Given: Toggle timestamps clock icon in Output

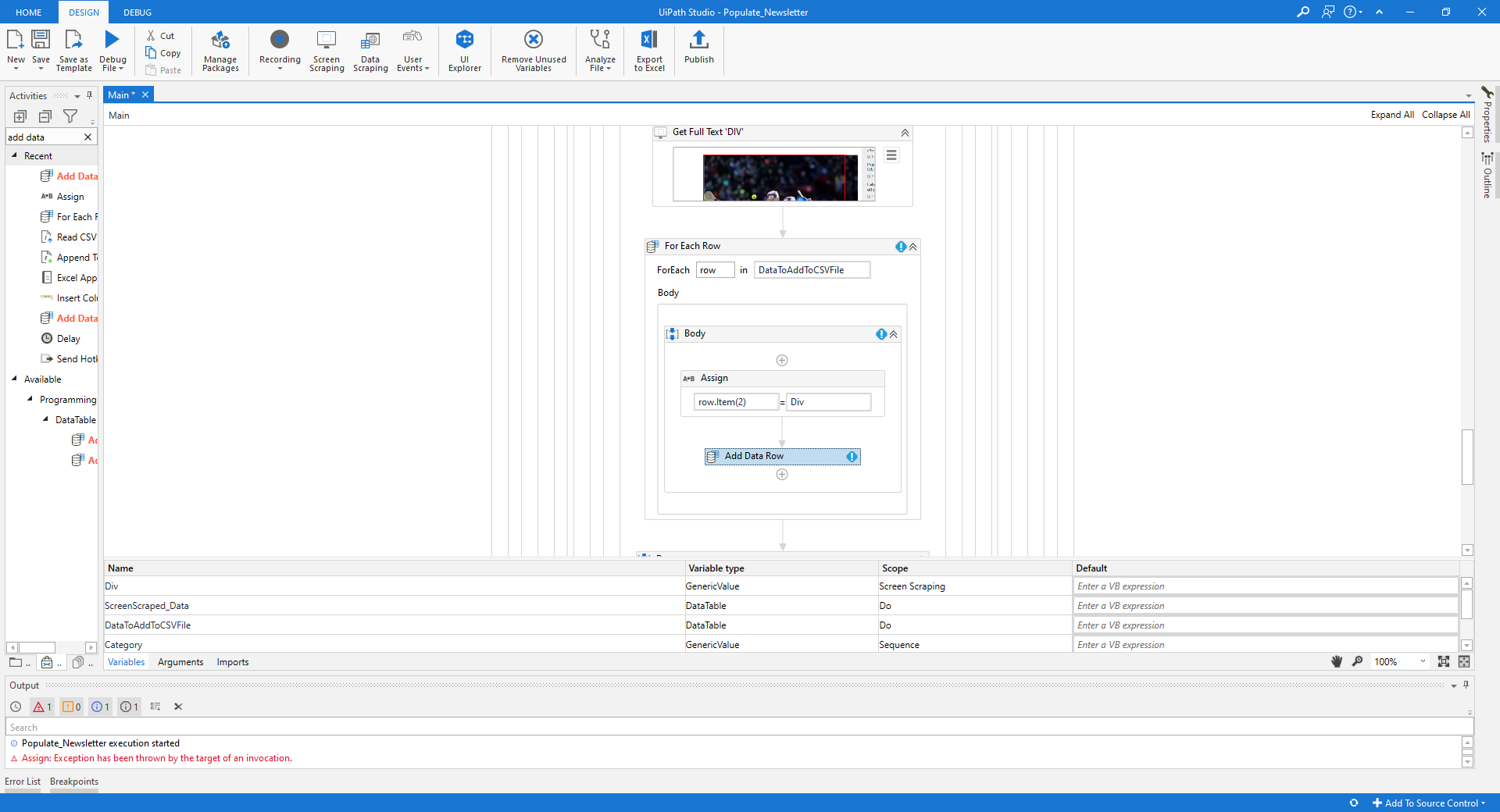Looking at the screenshot, I should [16, 707].
